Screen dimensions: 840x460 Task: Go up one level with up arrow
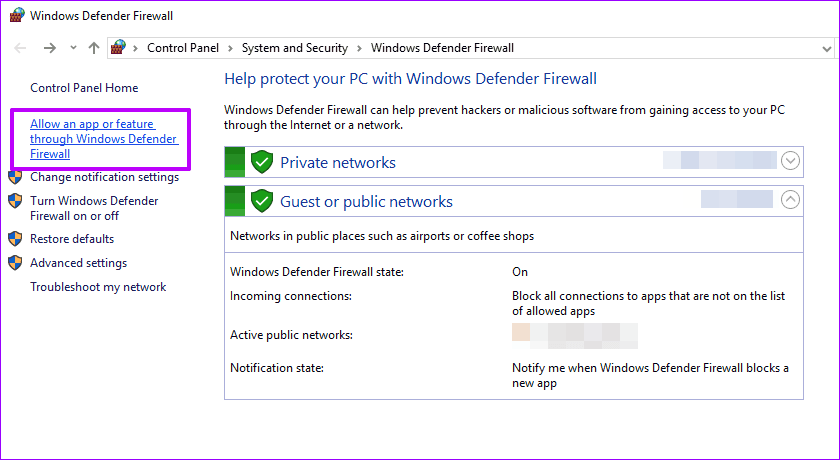pos(94,48)
